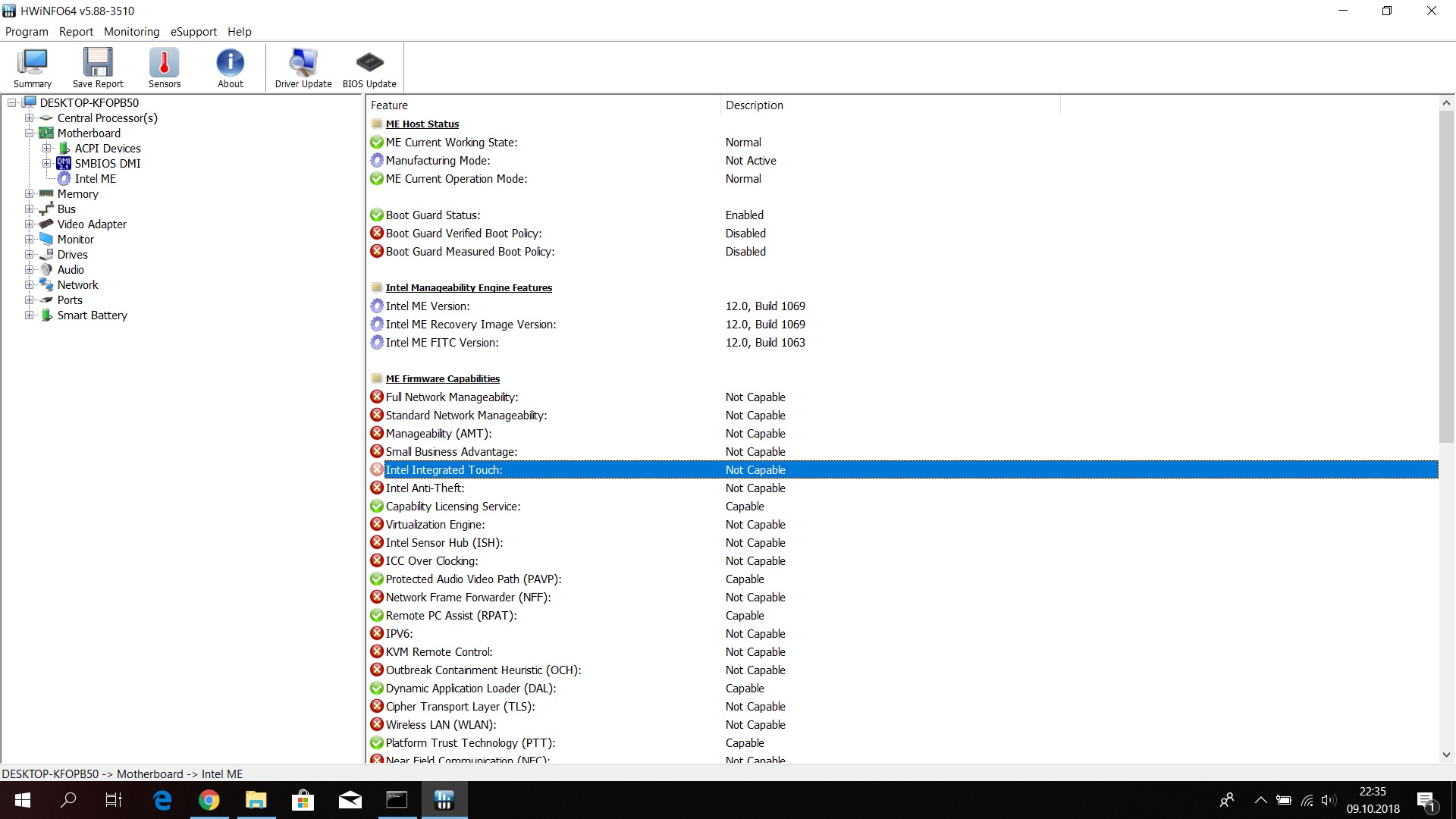This screenshot has height=819, width=1456.
Task: Select SMBIOS DMI in tree
Action: pyautogui.click(x=108, y=164)
